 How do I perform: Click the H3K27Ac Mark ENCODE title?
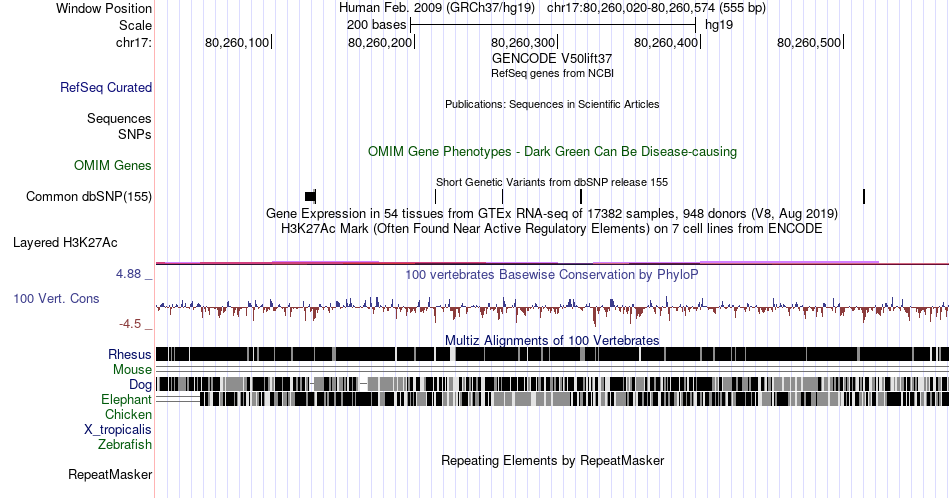(552, 228)
